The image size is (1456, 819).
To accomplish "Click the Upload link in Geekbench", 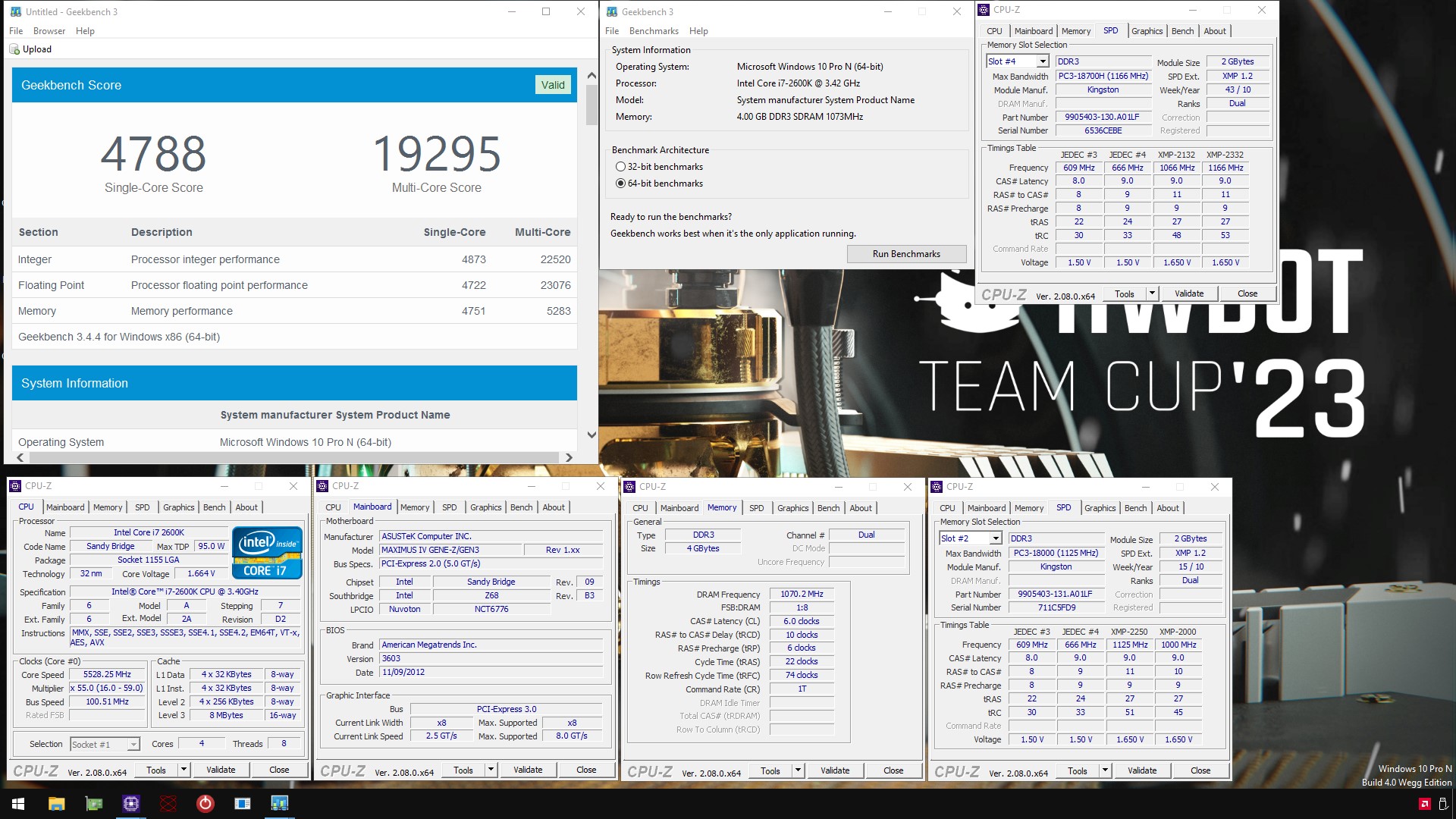I will click(37, 49).
